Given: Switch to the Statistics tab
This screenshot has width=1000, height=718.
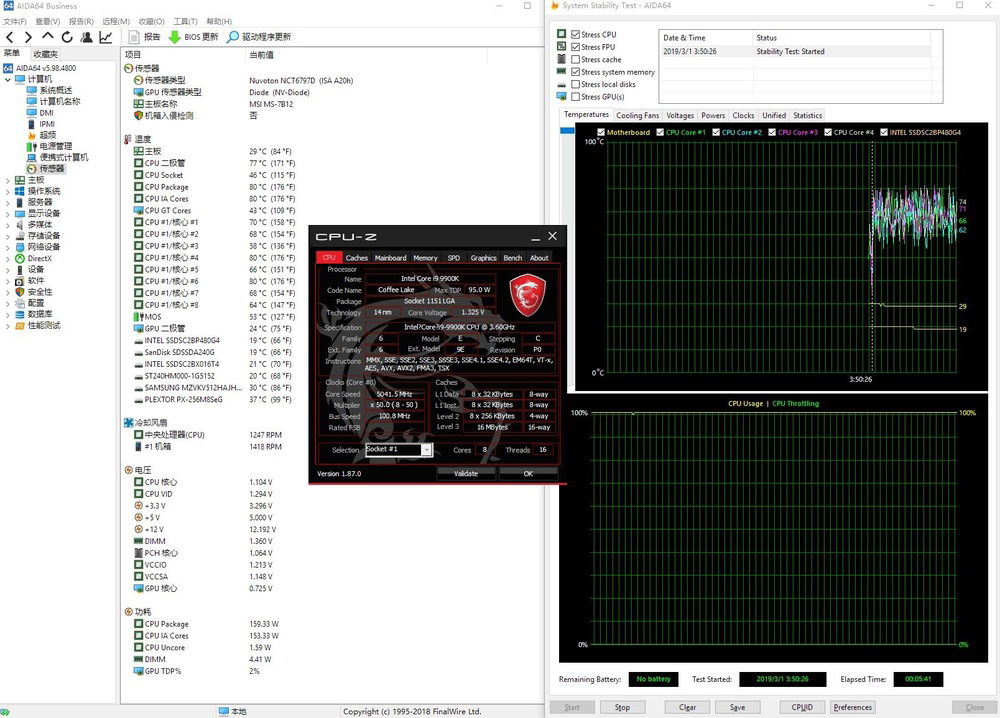Looking at the screenshot, I should pyautogui.click(x=807, y=115).
